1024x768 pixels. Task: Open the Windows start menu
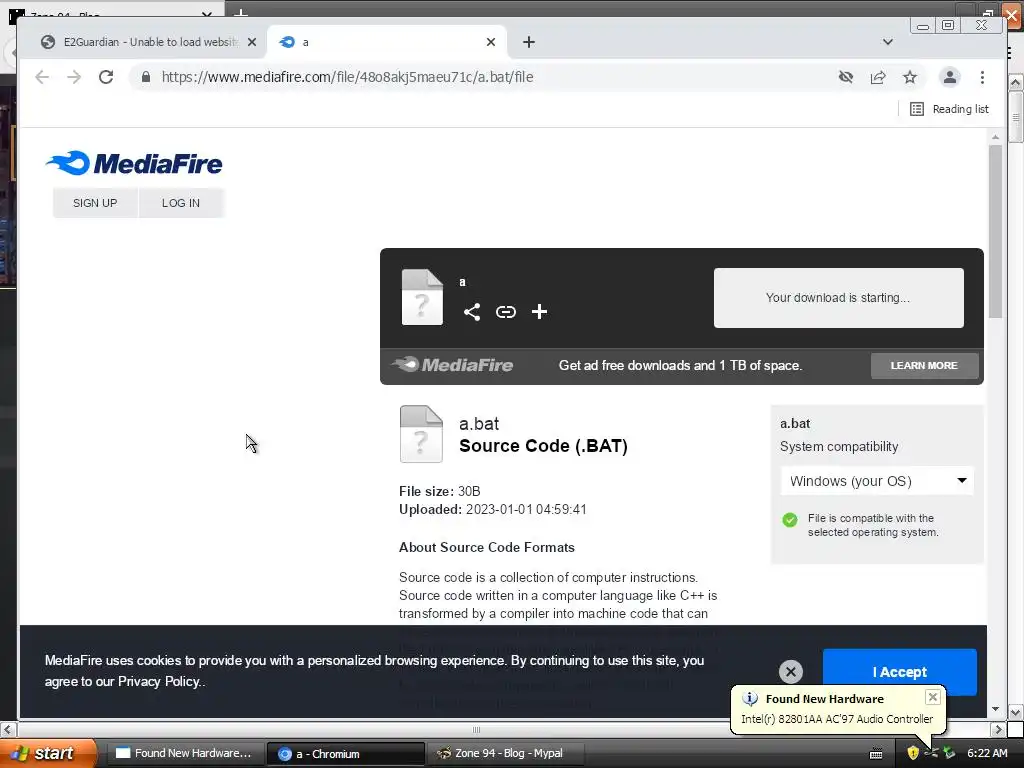coord(48,753)
